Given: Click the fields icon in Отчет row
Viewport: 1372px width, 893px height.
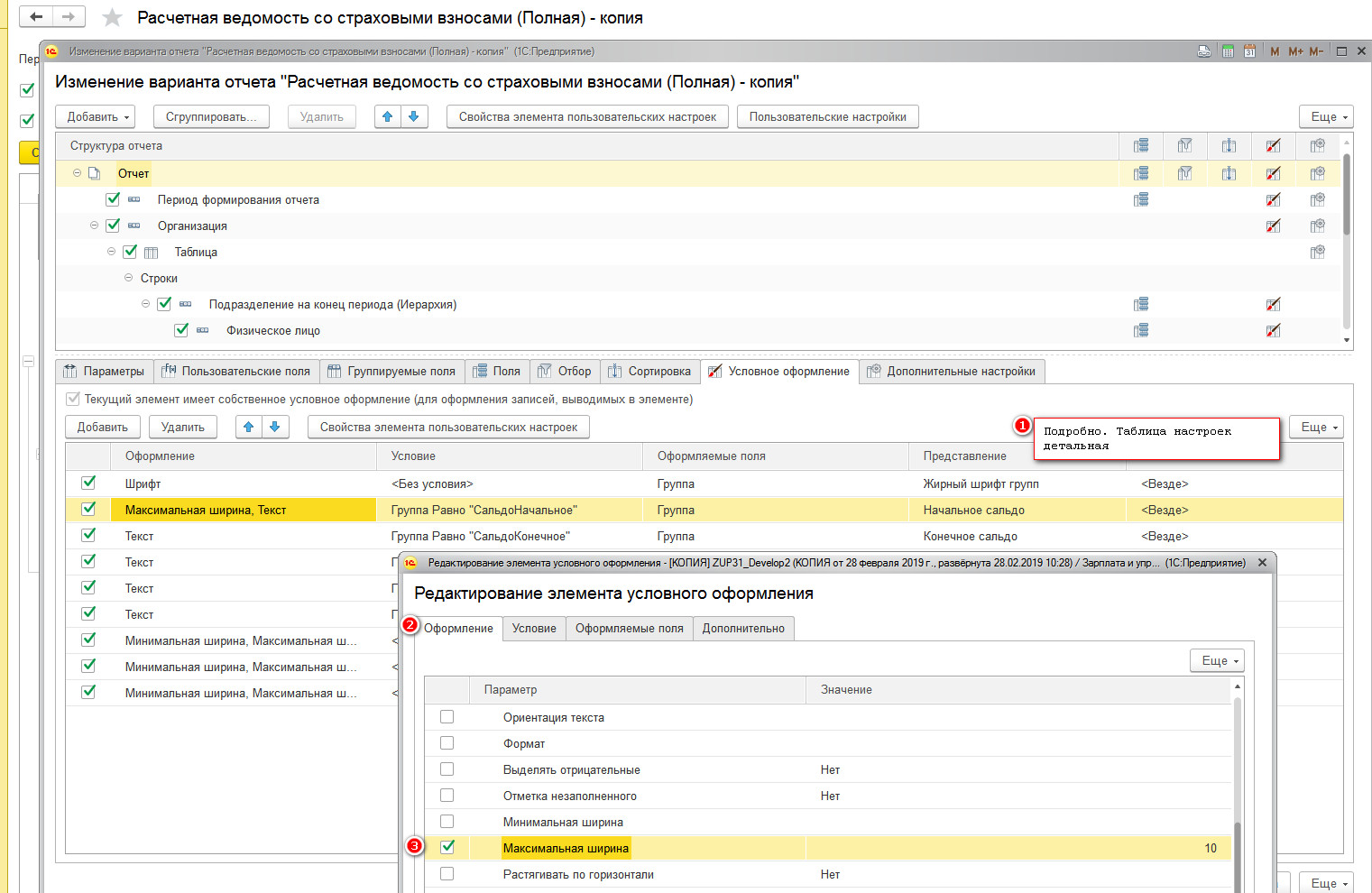Looking at the screenshot, I should (x=1141, y=173).
